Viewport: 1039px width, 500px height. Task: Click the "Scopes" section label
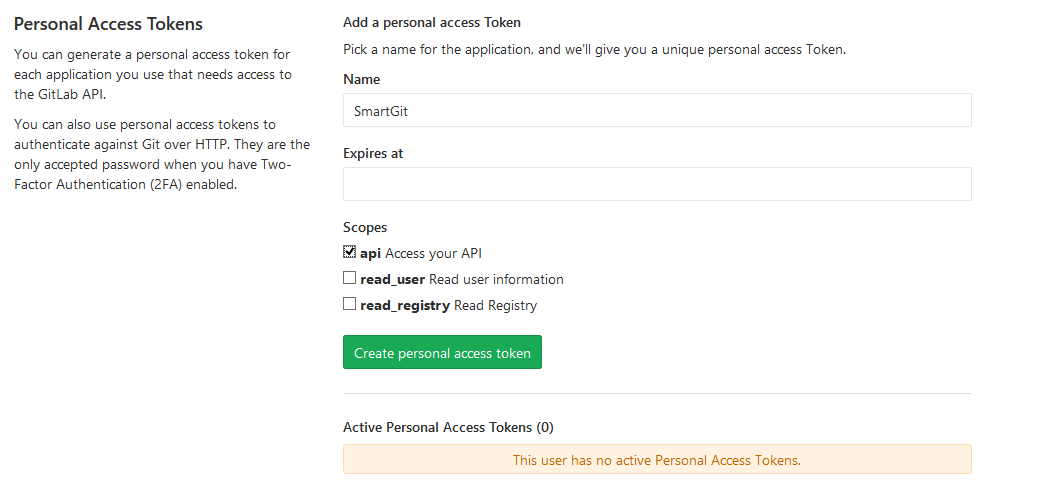tap(365, 227)
